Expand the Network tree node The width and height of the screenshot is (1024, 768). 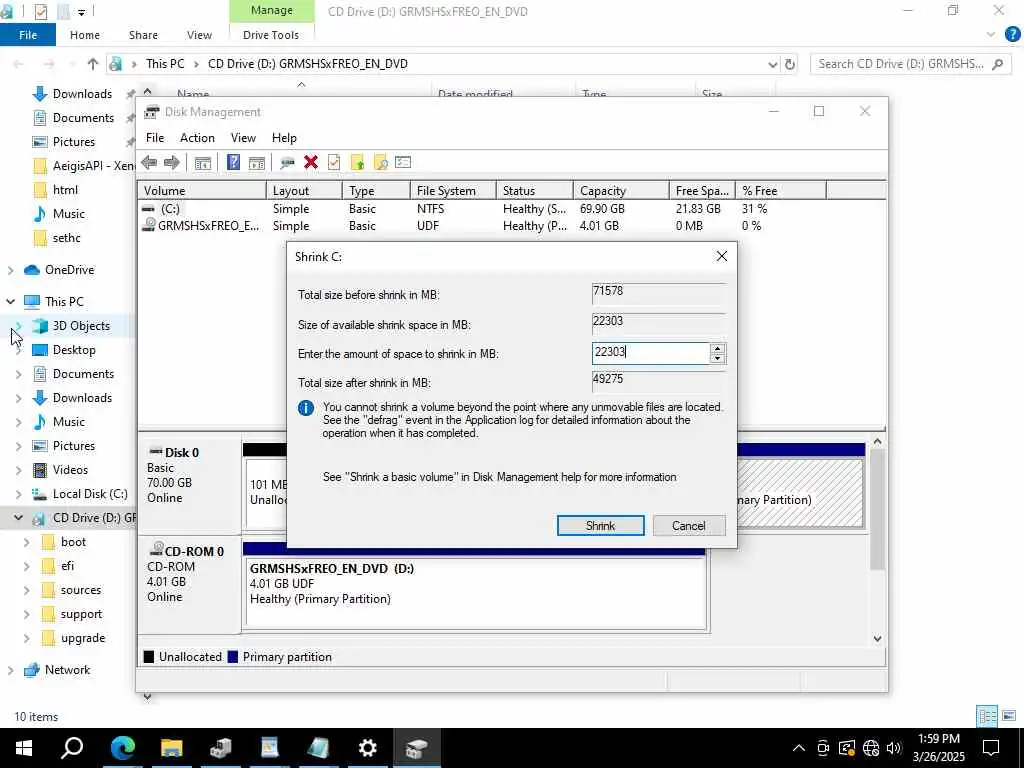point(10,670)
